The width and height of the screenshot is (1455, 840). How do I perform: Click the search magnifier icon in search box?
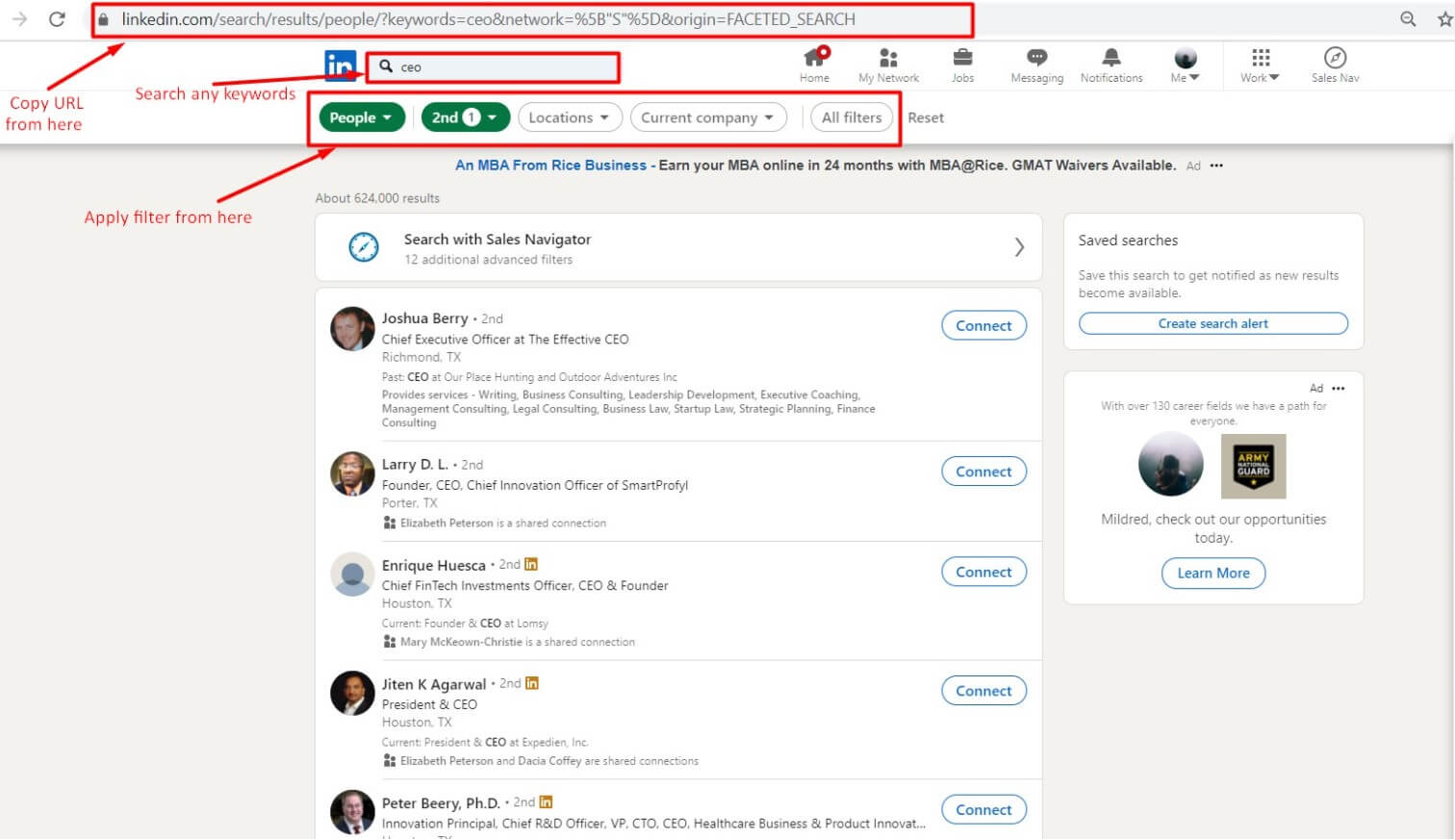tap(386, 66)
